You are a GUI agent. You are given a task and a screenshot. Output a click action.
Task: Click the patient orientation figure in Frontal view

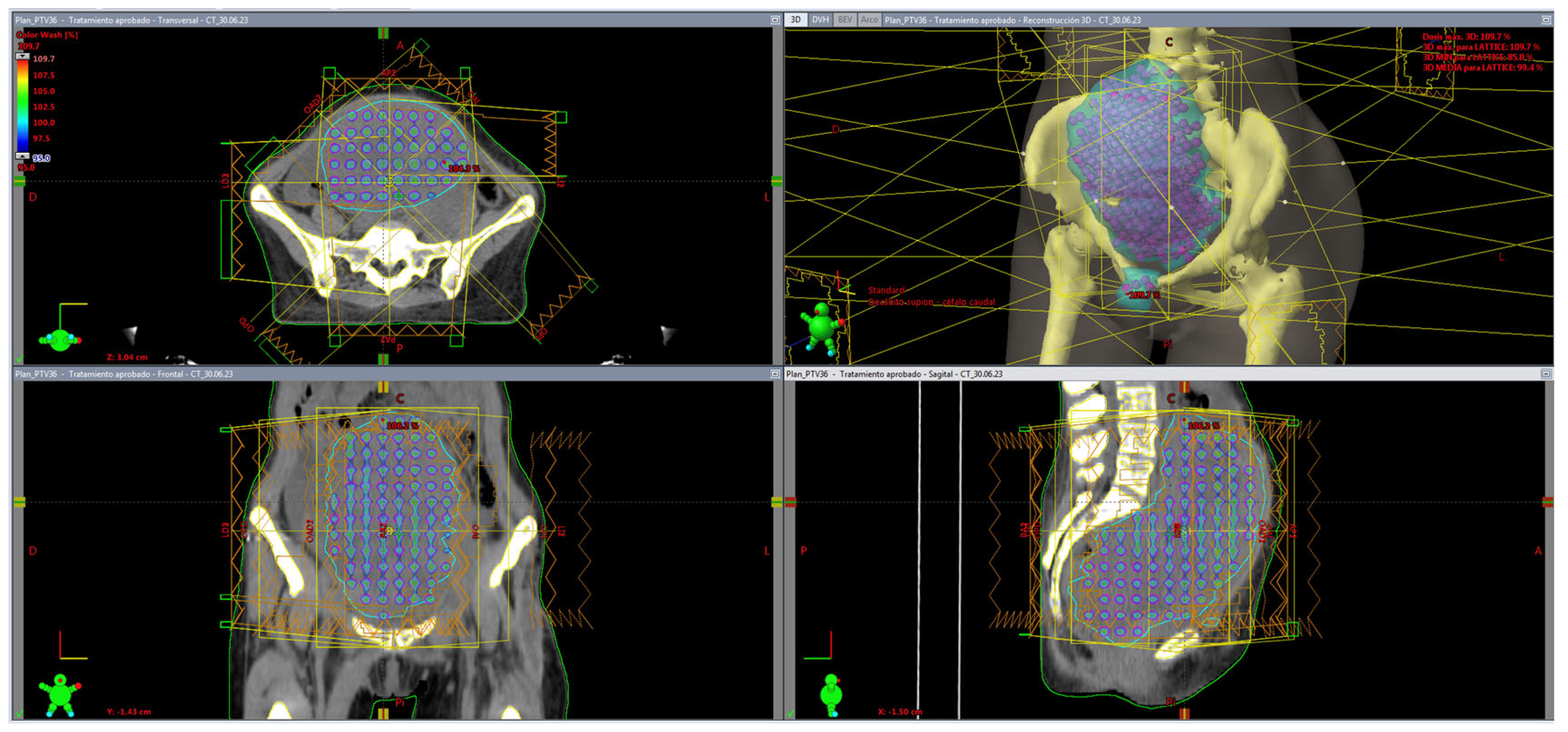[x=60, y=694]
